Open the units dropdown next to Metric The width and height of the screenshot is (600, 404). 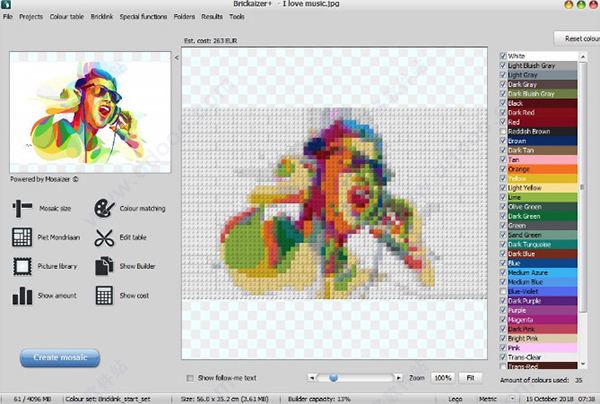tap(513, 399)
